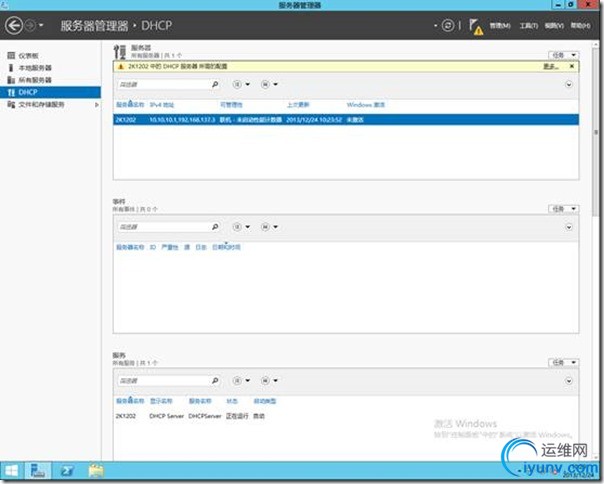Click the 本地服务器 server icon
Image resolution: width=604 pixels, height=484 pixels.
point(11,68)
